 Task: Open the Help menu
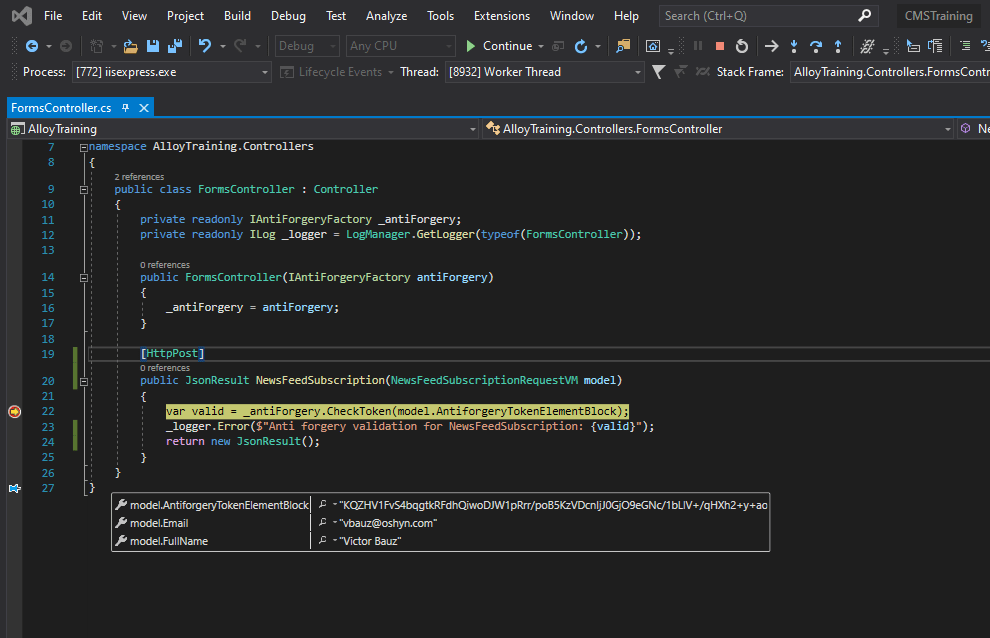point(626,16)
